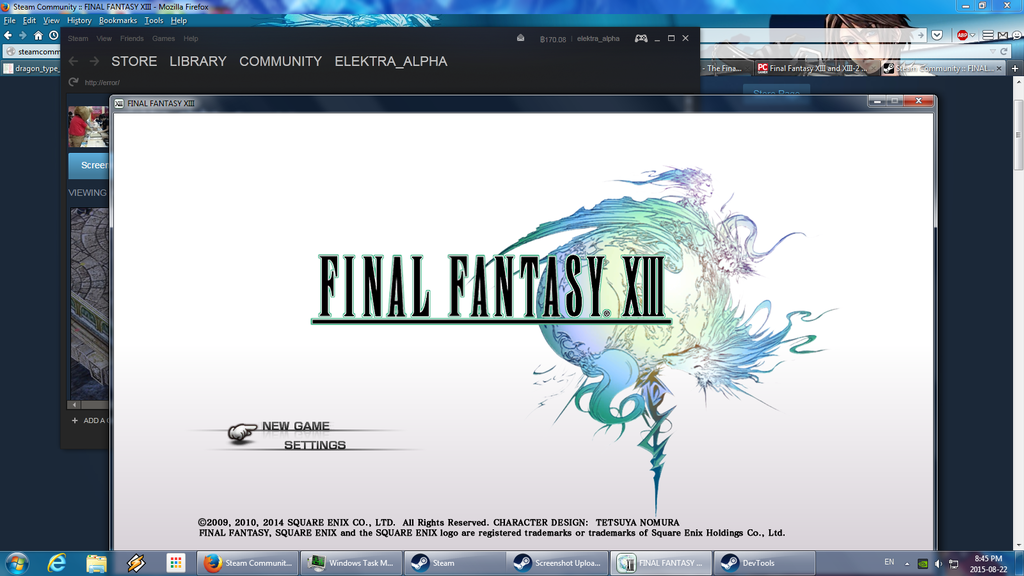Go back in Firefox
1024x576 pixels.
pos(8,35)
